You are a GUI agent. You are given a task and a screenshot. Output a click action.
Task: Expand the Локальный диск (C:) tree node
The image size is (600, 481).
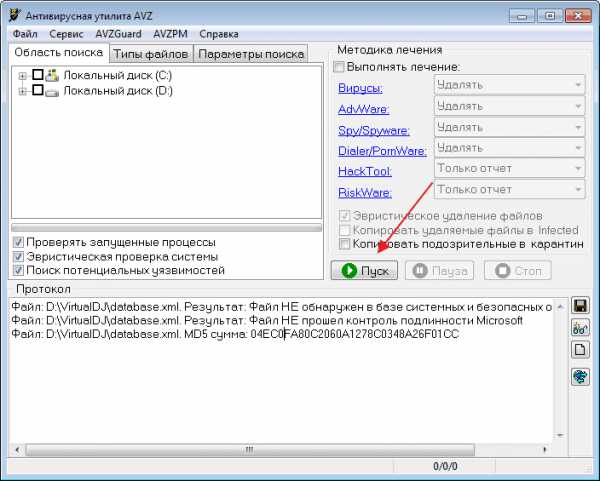click(x=23, y=75)
